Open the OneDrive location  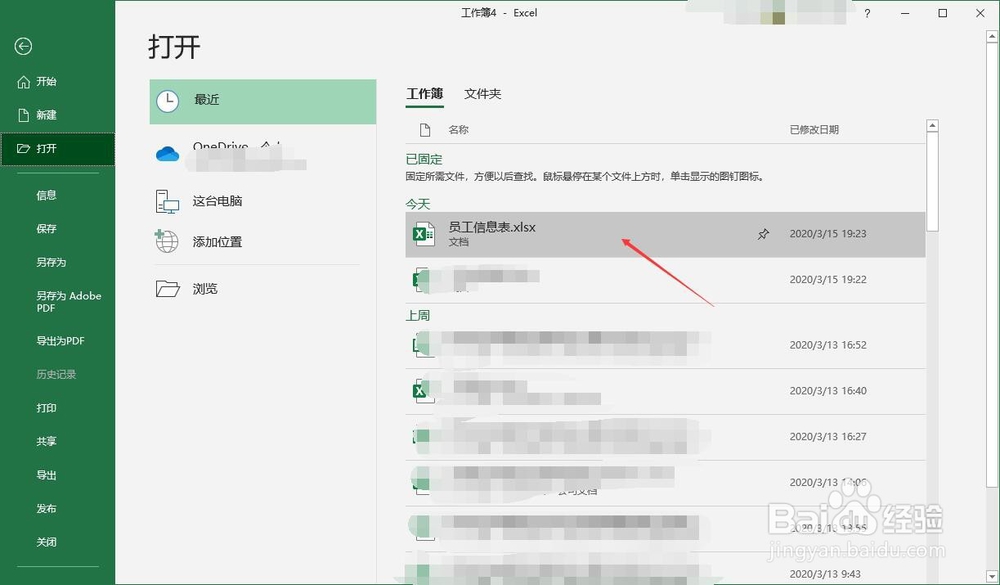263,154
